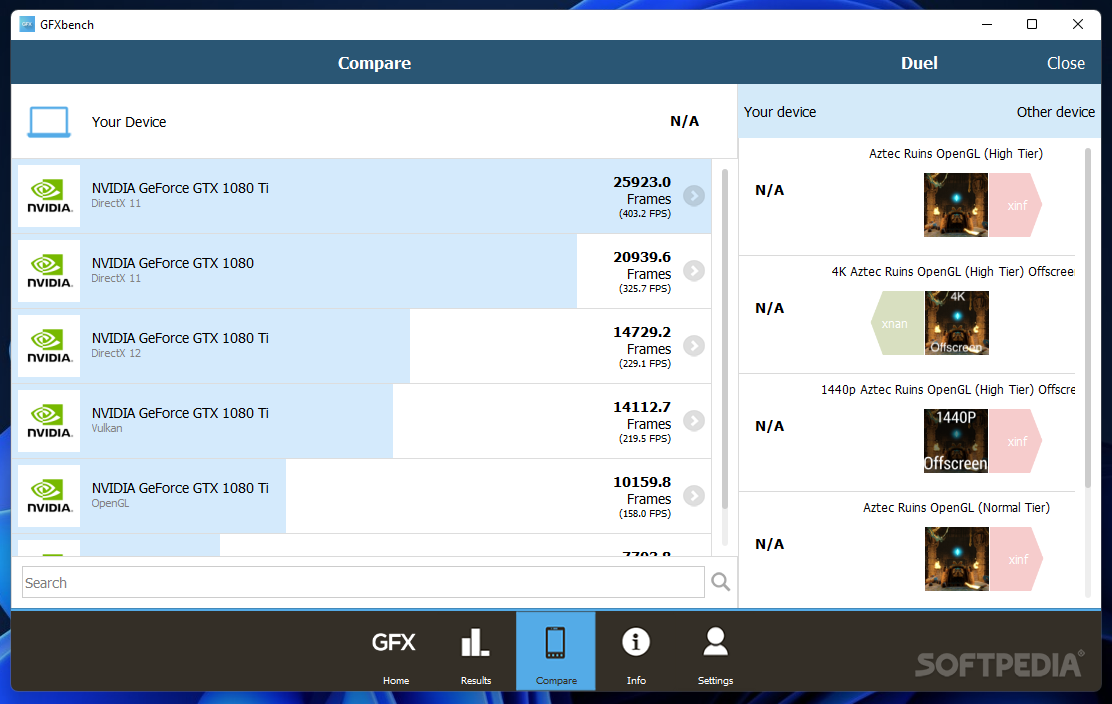Select GTX 1080 Ti DirectX 12 entry name

pyautogui.click(x=180, y=338)
